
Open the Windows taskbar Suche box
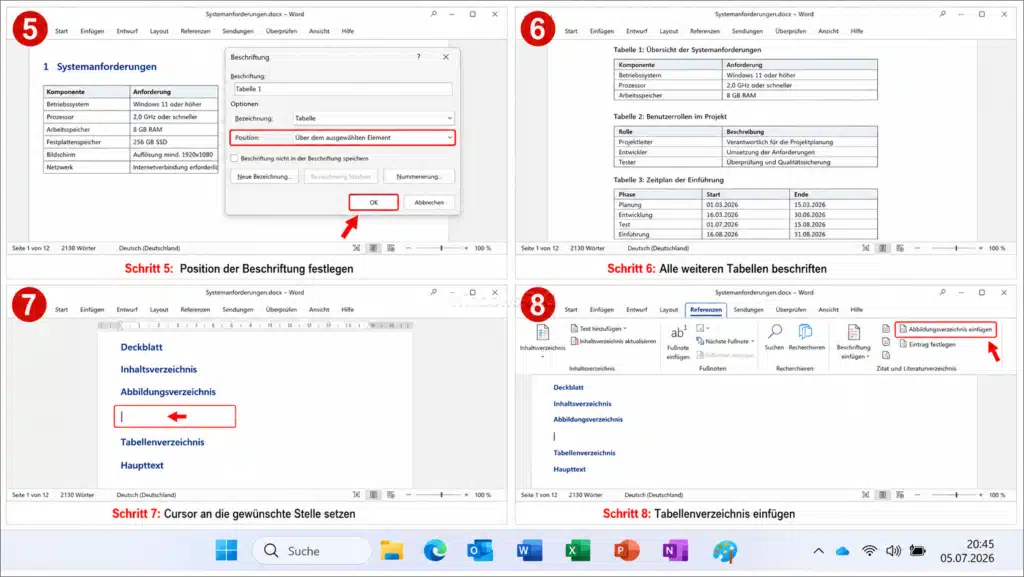312,551
